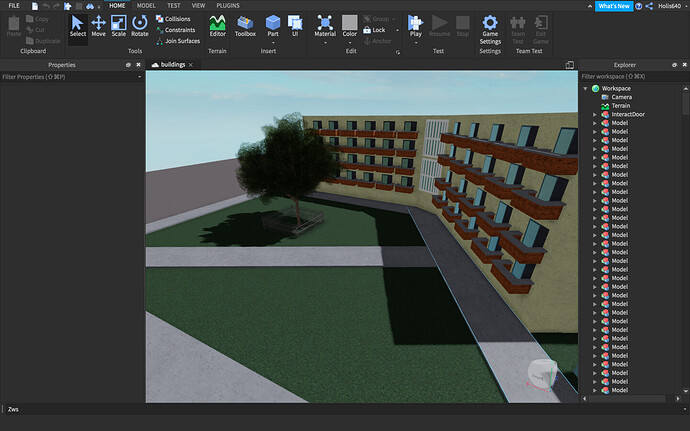Expand the InteractDoor tree item
690x431 pixels.
[x=595, y=114]
